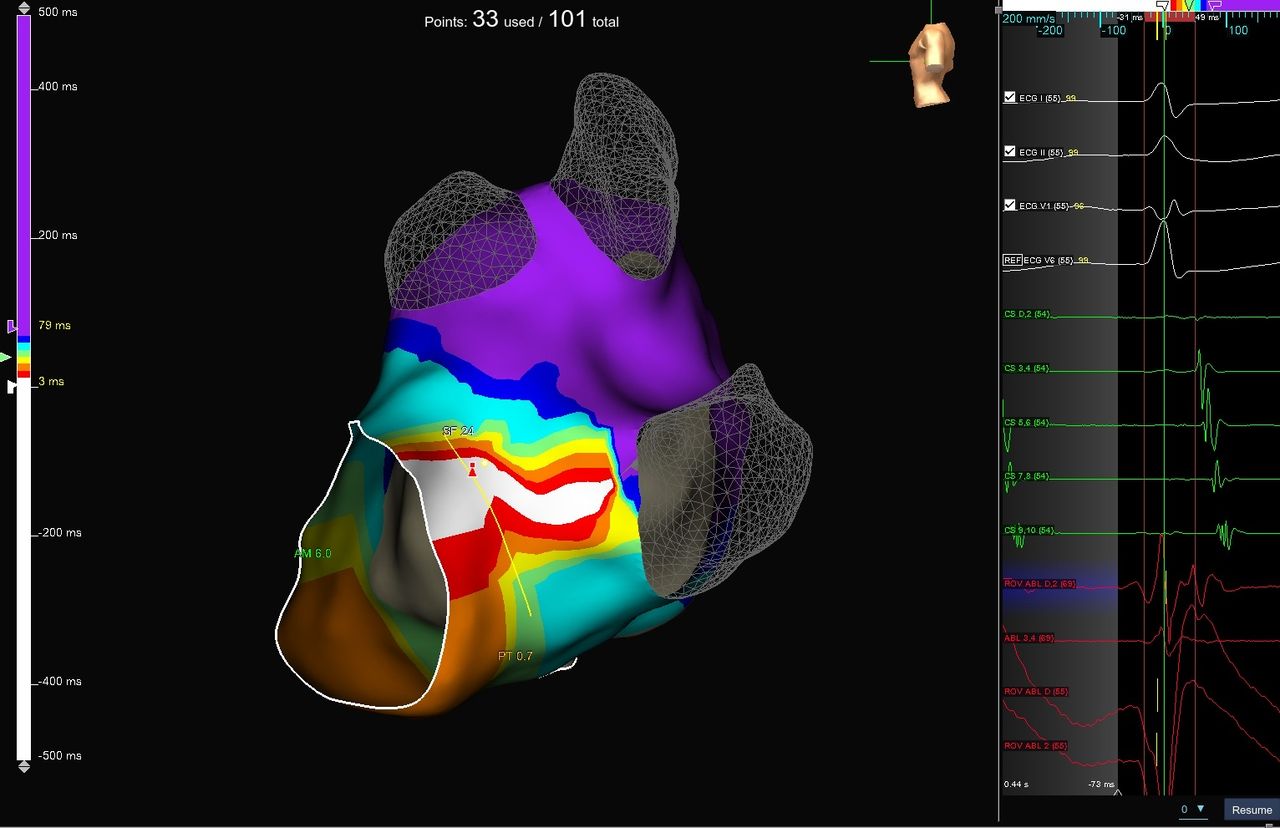Click the purple caliper marker above timeline
Image resolution: width=1280 pixels, height=828 pixels.
[1214, 6]
